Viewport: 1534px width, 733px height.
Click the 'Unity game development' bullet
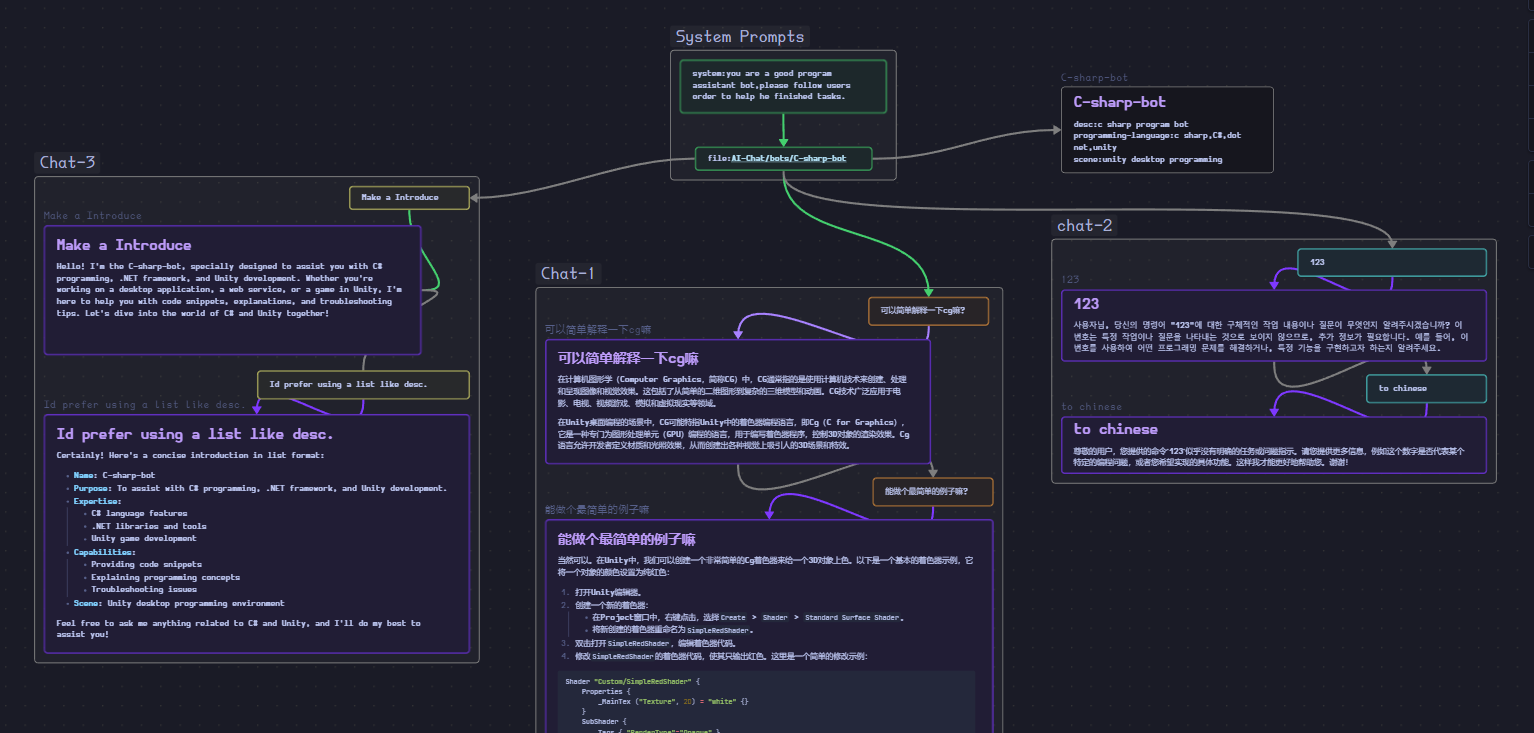(x=144, y=539)
